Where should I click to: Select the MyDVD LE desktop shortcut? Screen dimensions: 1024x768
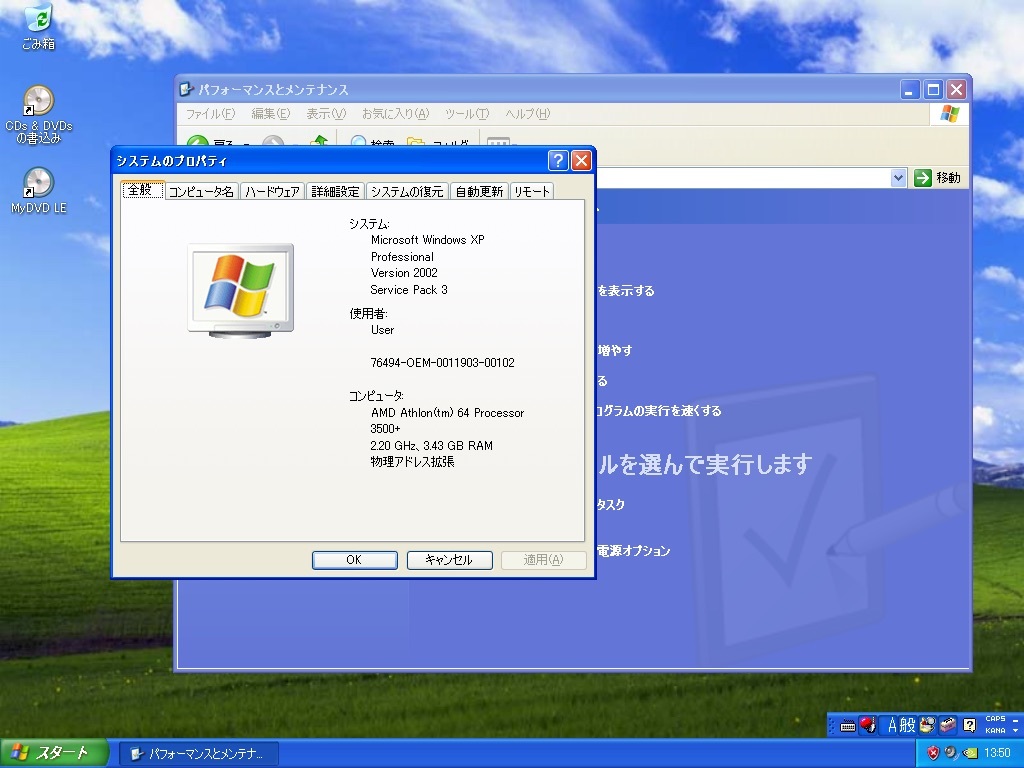[39, 191]
